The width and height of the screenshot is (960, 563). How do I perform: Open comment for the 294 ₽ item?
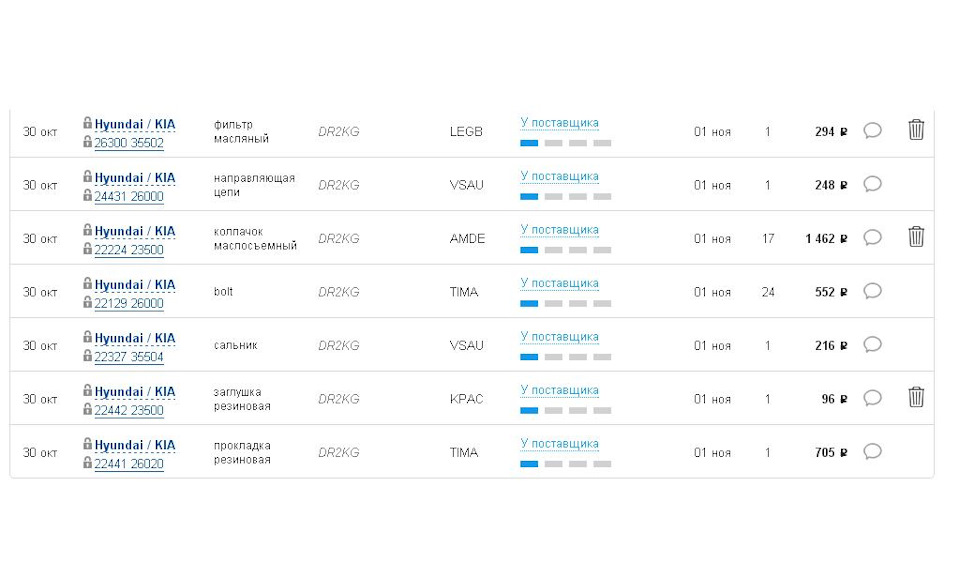(872, 131)
